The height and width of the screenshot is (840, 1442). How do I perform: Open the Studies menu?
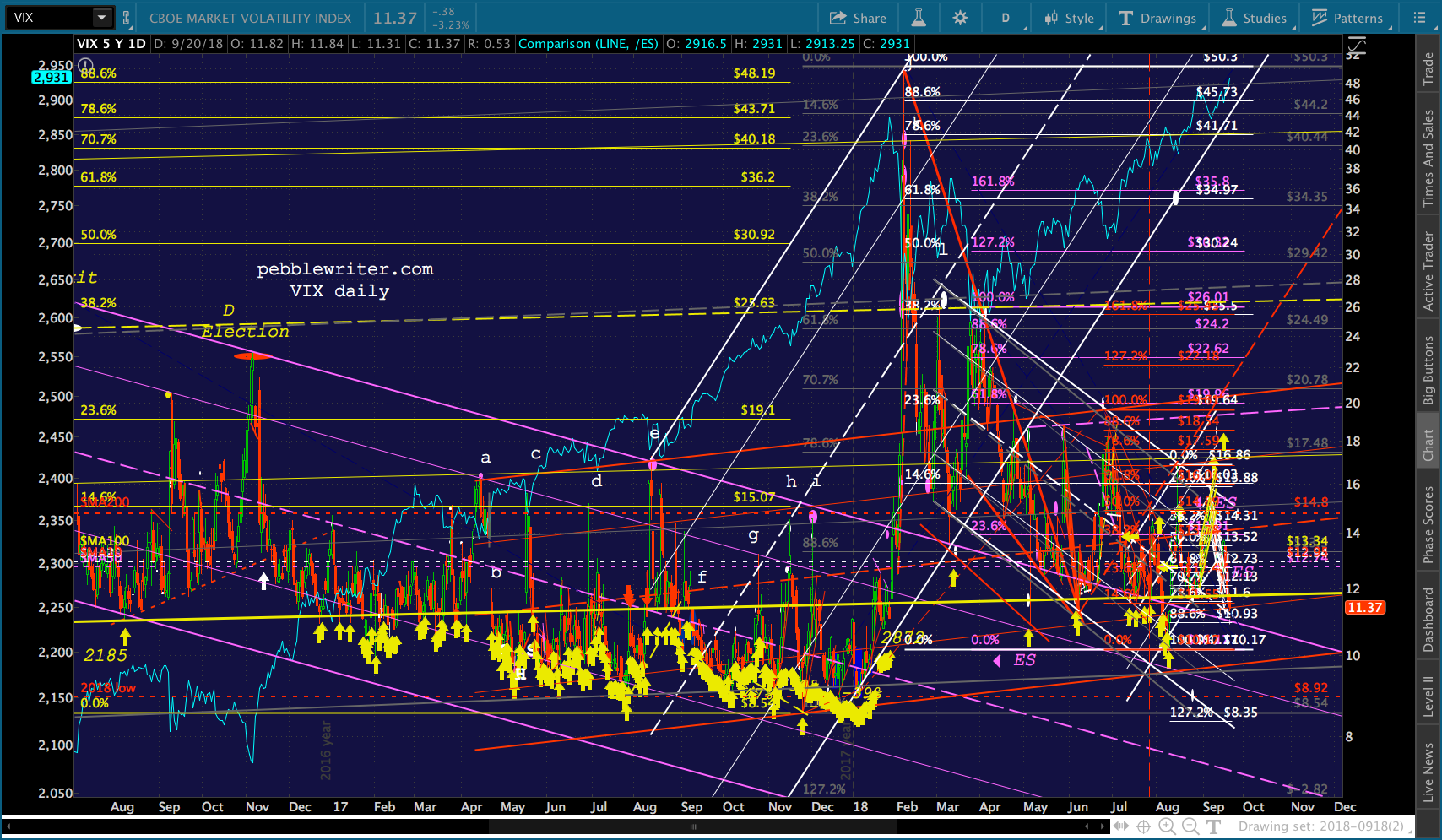point(1255,18)
